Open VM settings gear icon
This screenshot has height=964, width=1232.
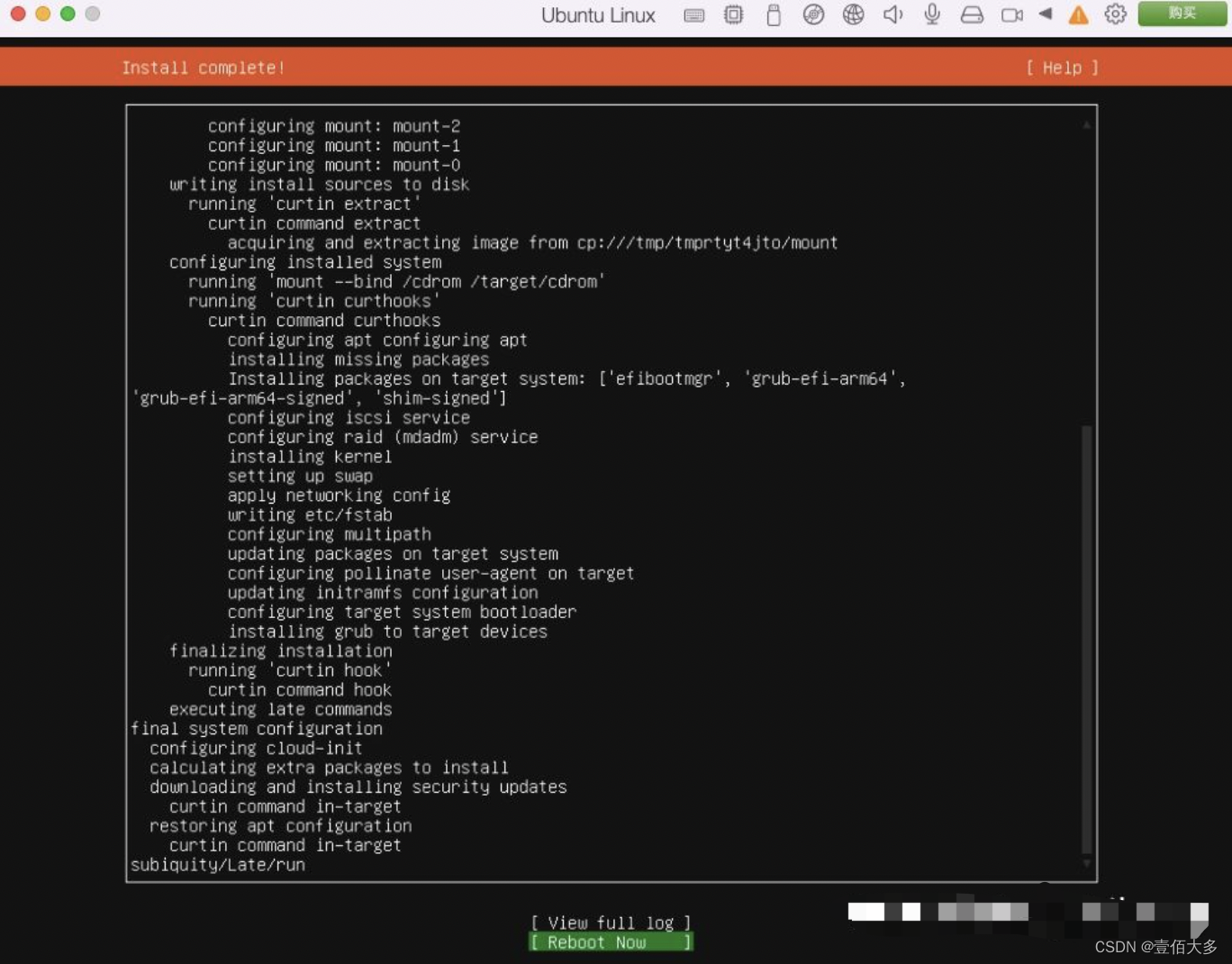[x=1116, y=14]
